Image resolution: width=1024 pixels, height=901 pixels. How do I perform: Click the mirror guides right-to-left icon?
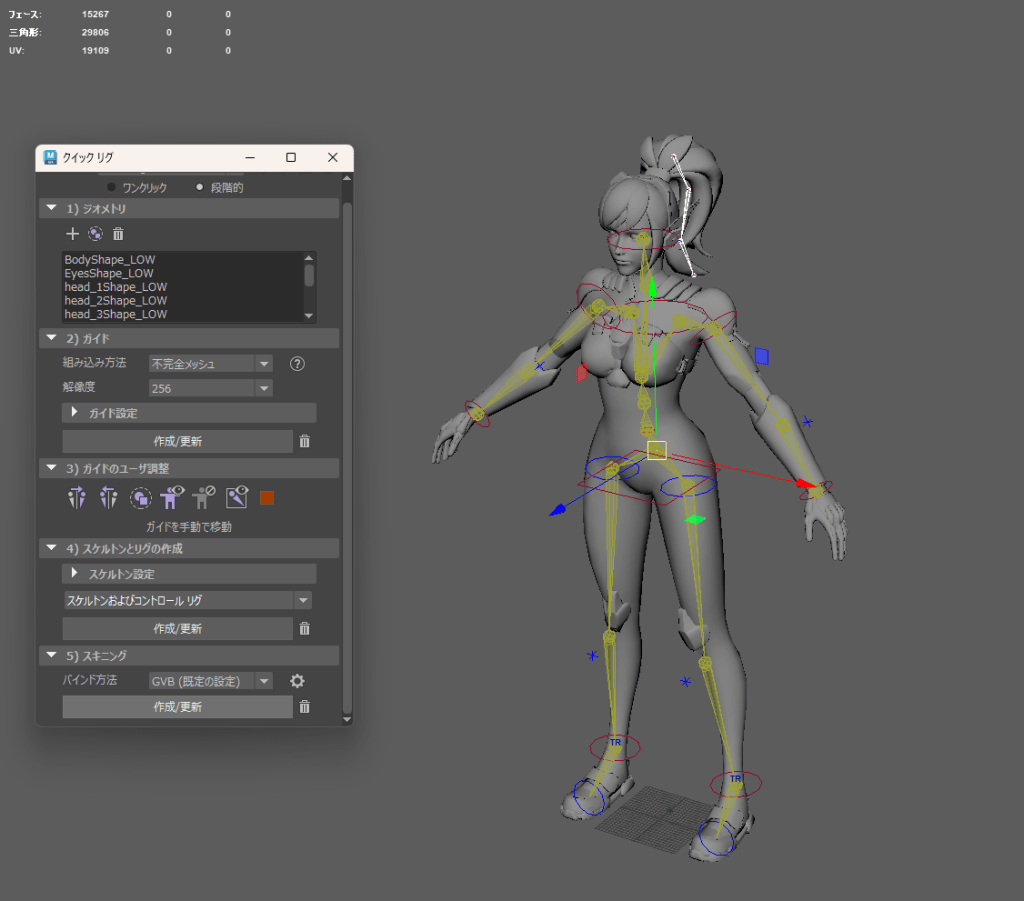coord(108,498)
